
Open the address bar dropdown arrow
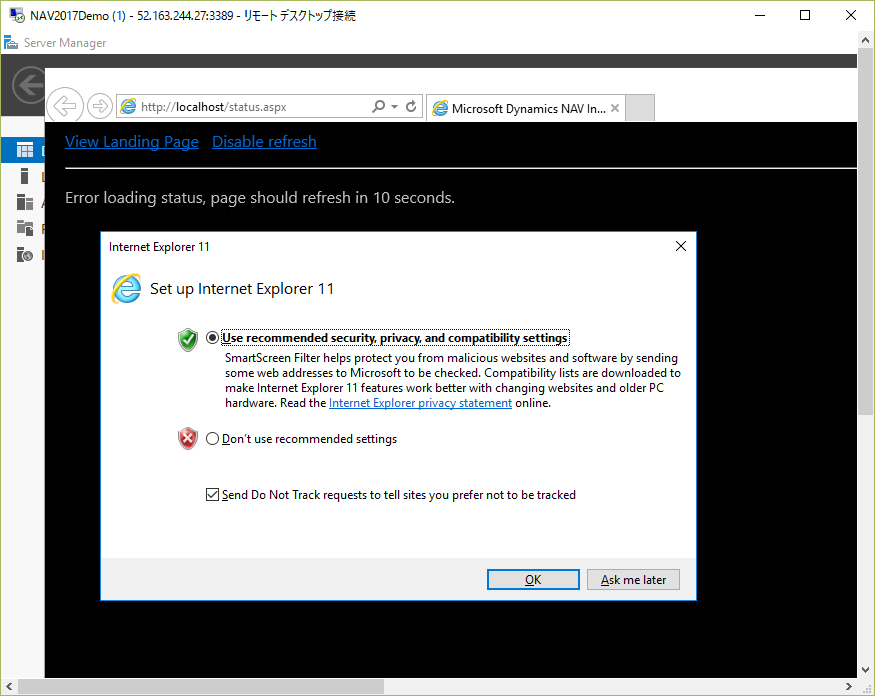click(394, 106)
